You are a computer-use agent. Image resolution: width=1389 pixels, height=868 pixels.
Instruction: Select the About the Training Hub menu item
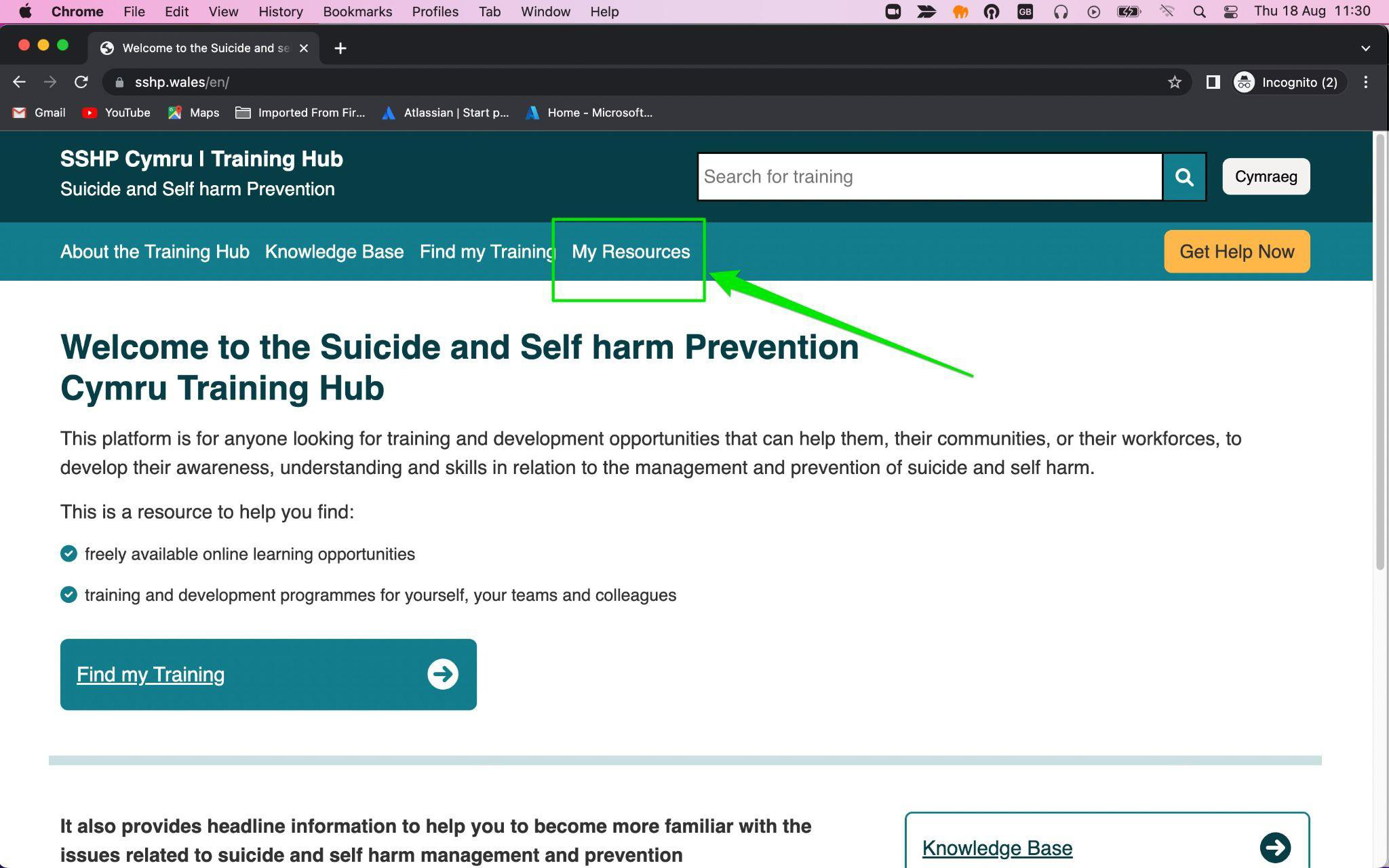(x=155, y=251)
